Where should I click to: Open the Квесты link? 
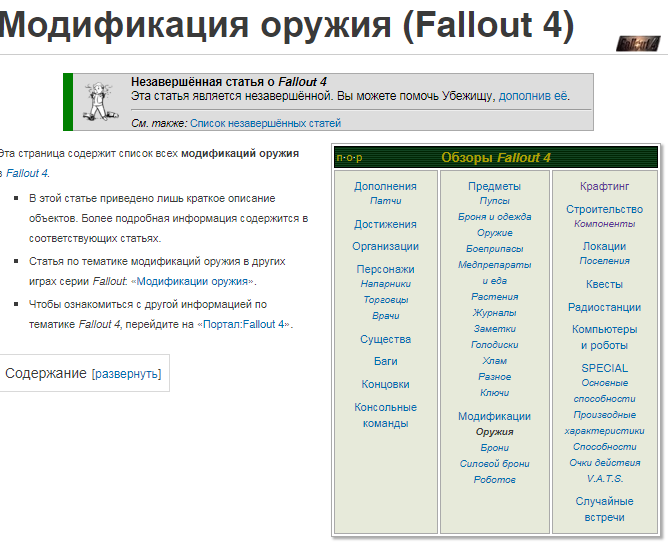(x=604, y=284)
